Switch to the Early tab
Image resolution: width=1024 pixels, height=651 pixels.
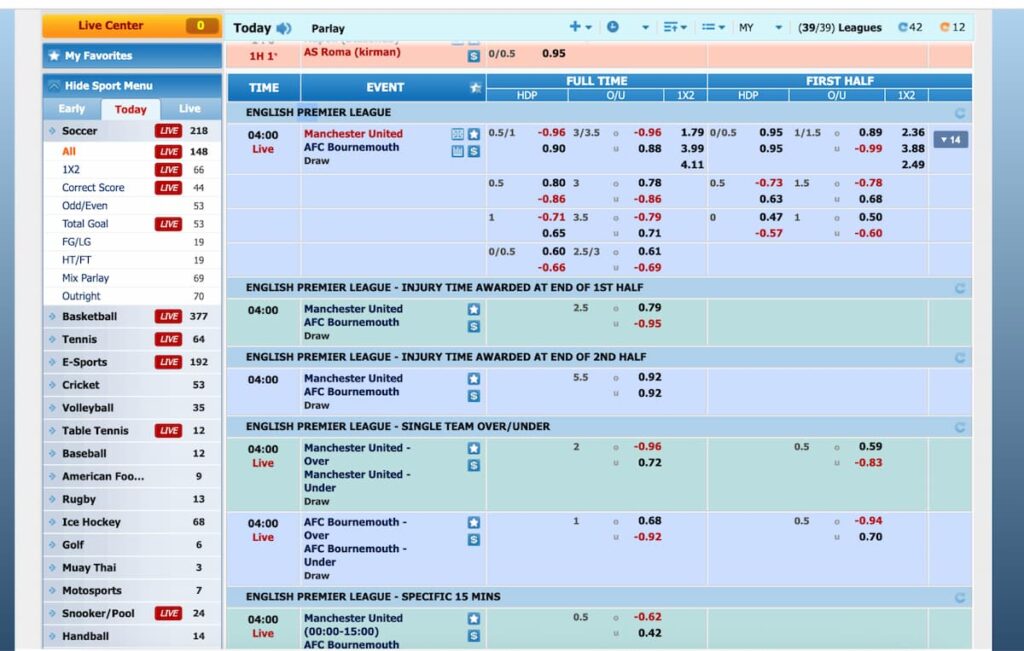pyautogui.click(x=72, y=109)
